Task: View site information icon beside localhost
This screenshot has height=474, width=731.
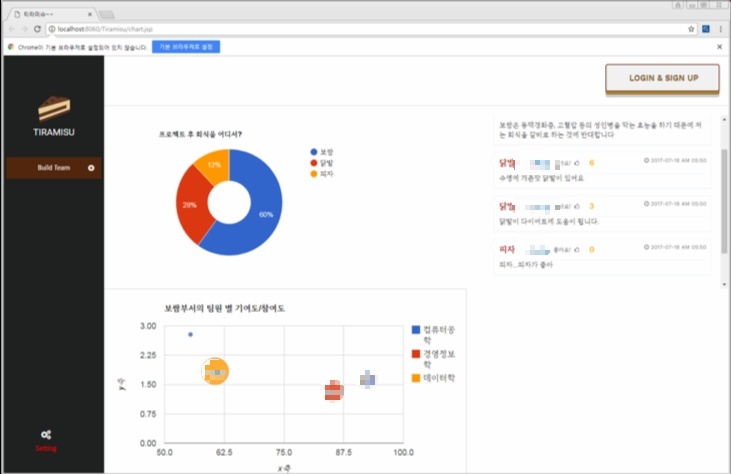Action: [x=52, y=29]
